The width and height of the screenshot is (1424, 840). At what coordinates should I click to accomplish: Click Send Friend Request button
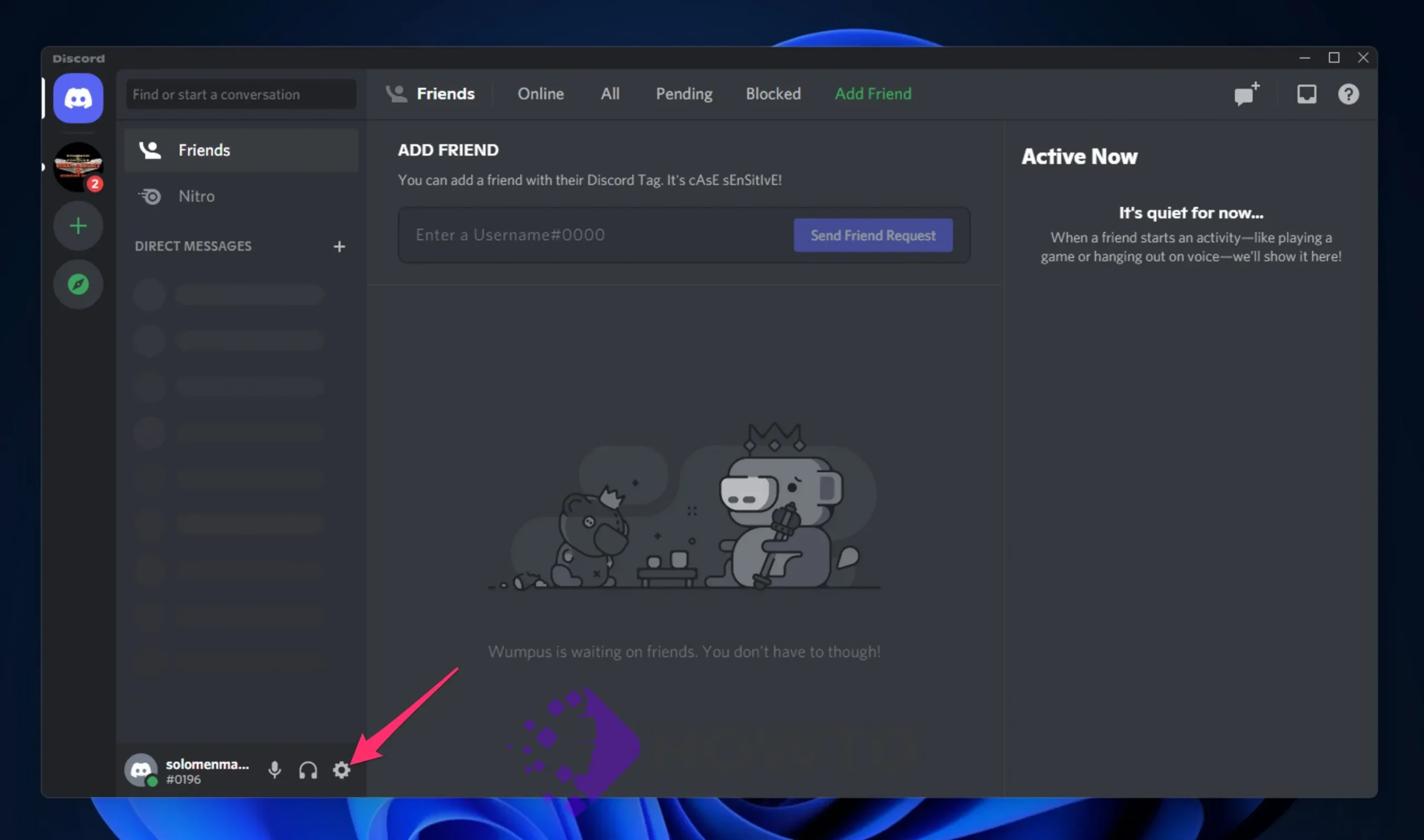(x=873, y=235)
